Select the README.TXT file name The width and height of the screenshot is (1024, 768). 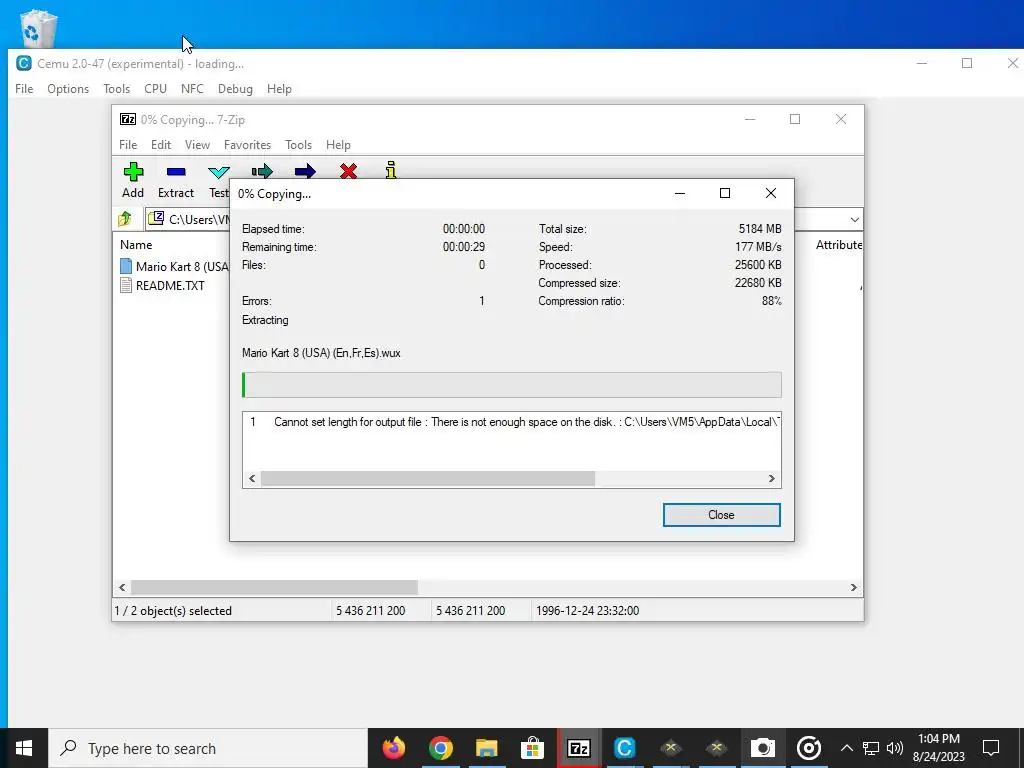coord(170,285)
